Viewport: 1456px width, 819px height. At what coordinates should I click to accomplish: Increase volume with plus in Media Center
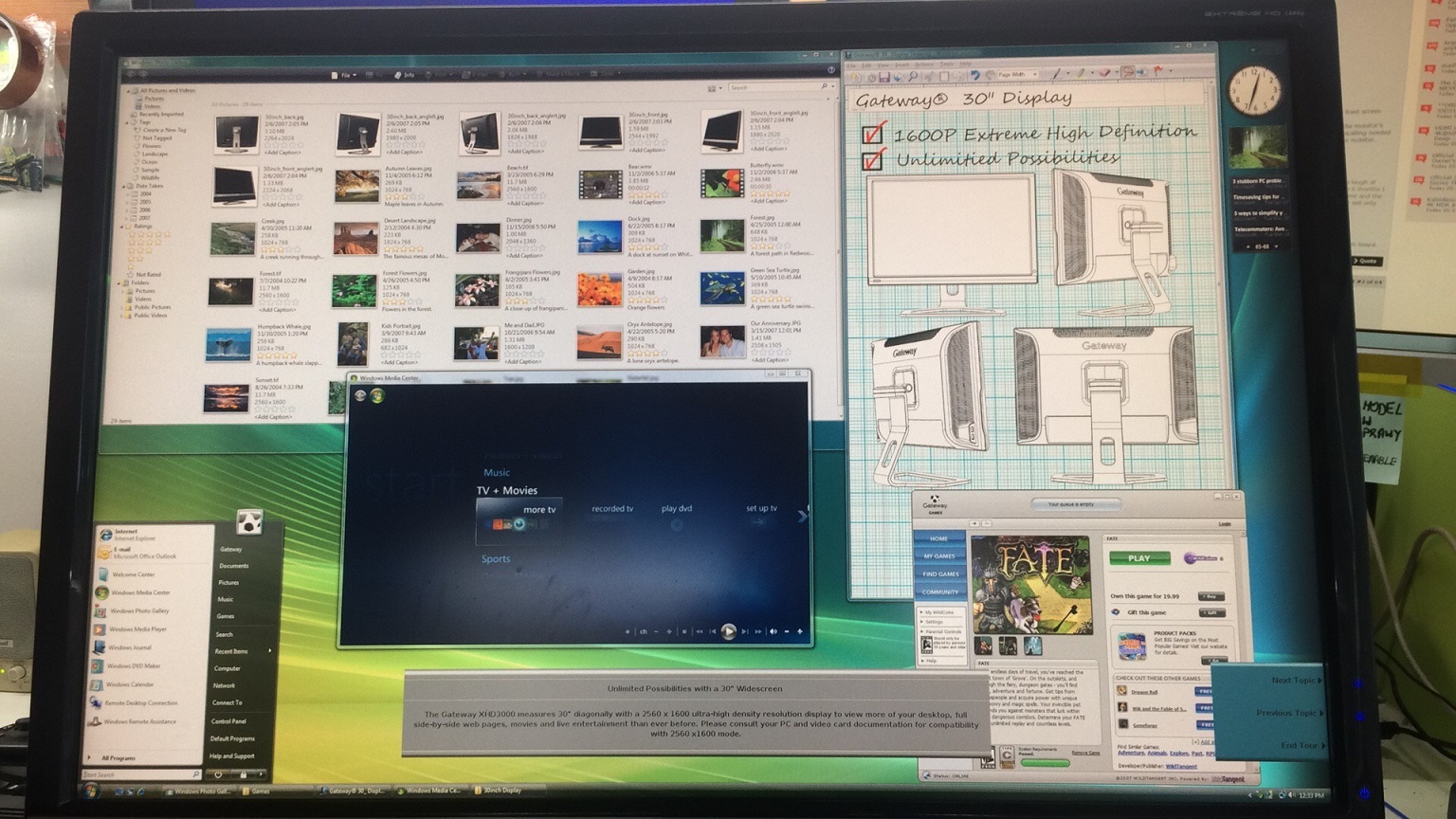tap(800, 631)
